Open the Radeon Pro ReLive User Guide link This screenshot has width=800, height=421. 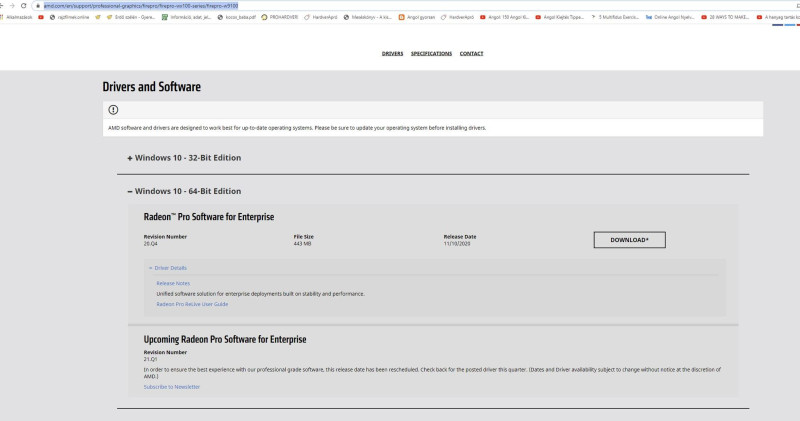click(x=192, y=304)
